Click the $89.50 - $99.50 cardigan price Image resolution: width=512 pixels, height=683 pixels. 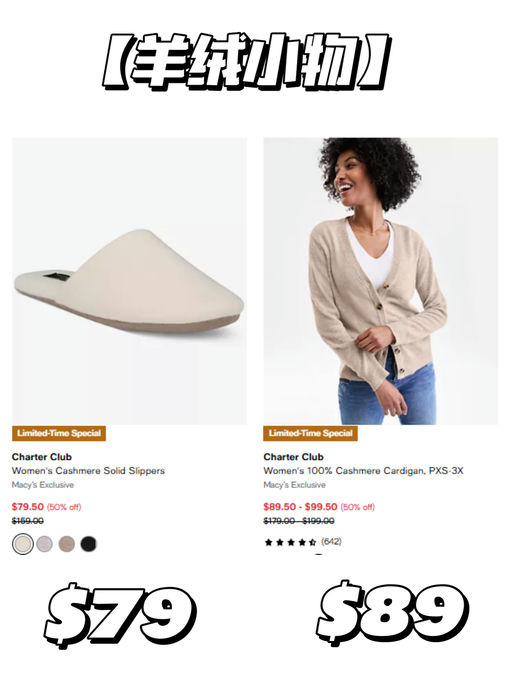point(300,507)
